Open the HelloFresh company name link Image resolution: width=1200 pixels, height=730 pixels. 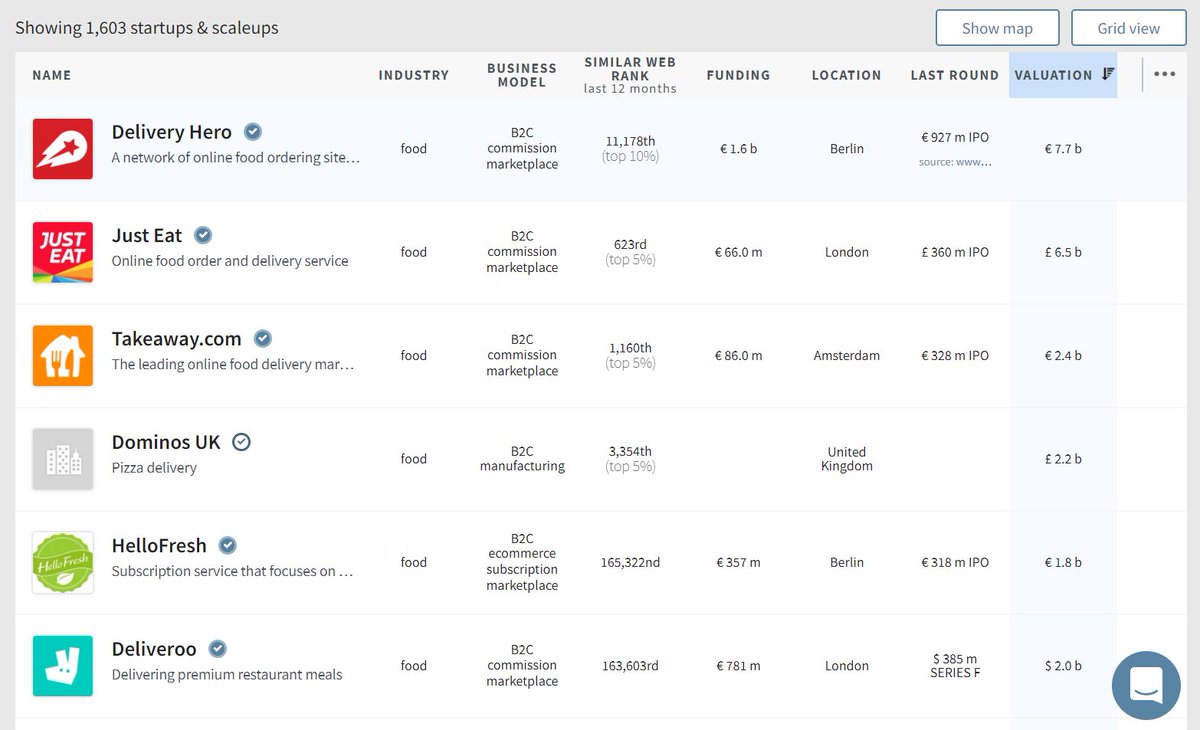(159, 546)
